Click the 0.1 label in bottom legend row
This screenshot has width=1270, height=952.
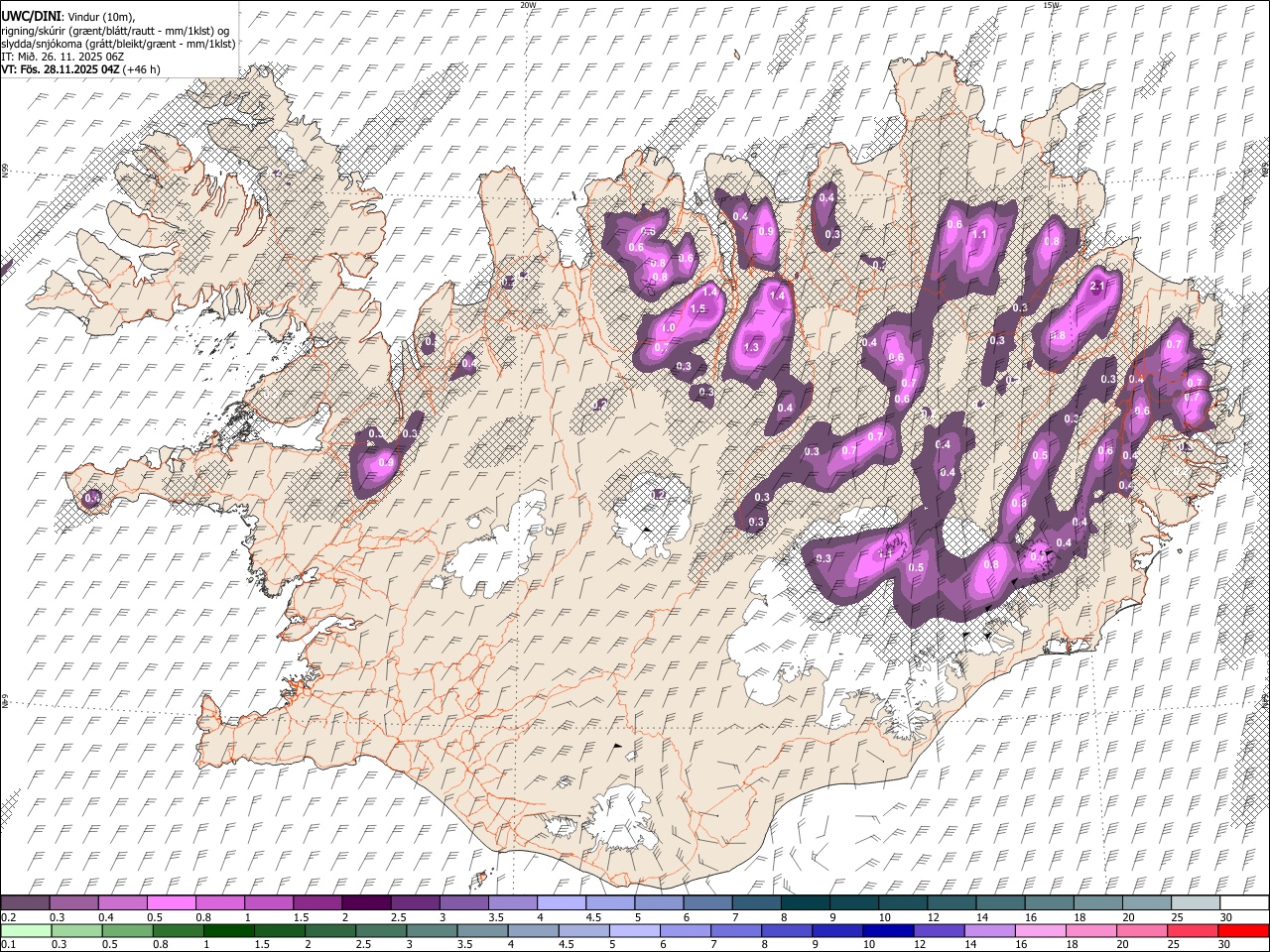(7, 945)
